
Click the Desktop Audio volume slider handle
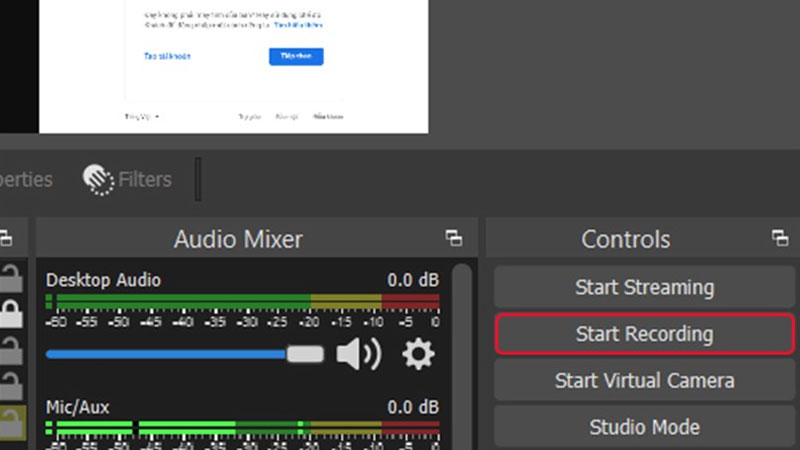[x=305, y=354]
